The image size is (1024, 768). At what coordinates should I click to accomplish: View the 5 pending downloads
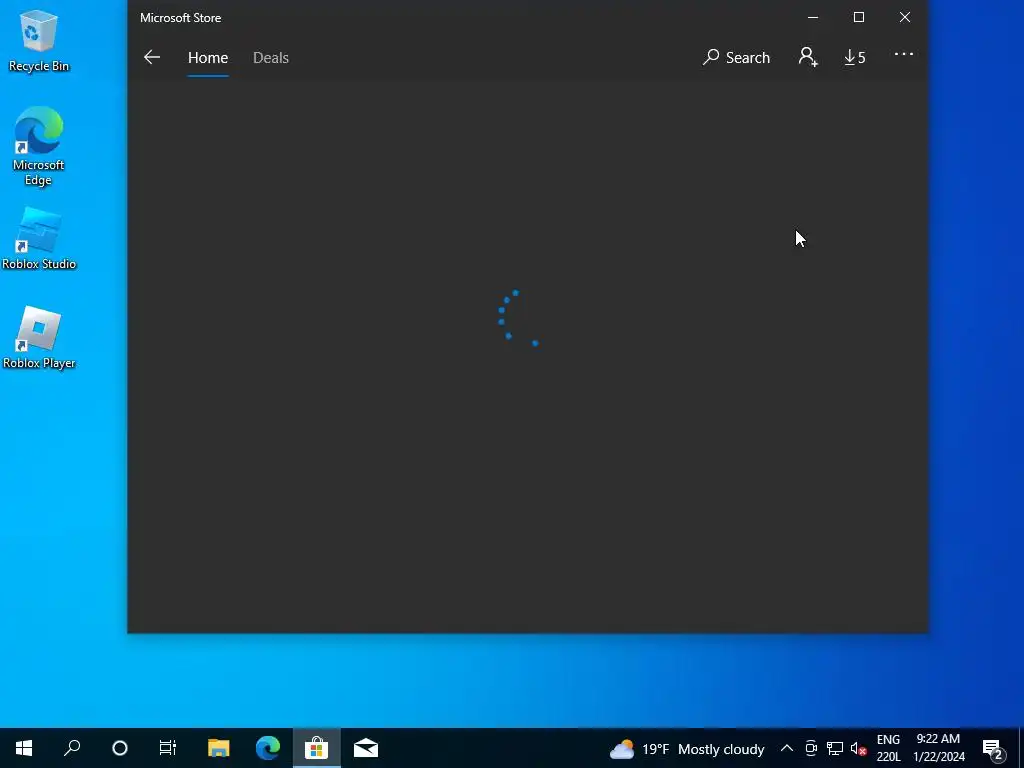pos(854,57)
